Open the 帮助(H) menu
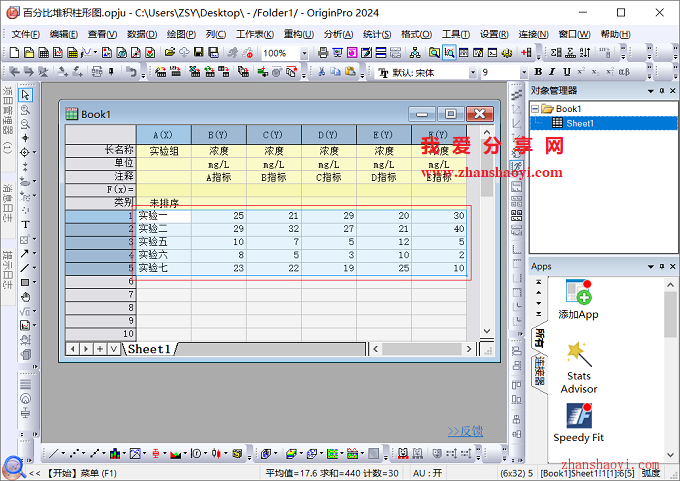This screenshot has width=680, height=481. click(x=615, y=34)
